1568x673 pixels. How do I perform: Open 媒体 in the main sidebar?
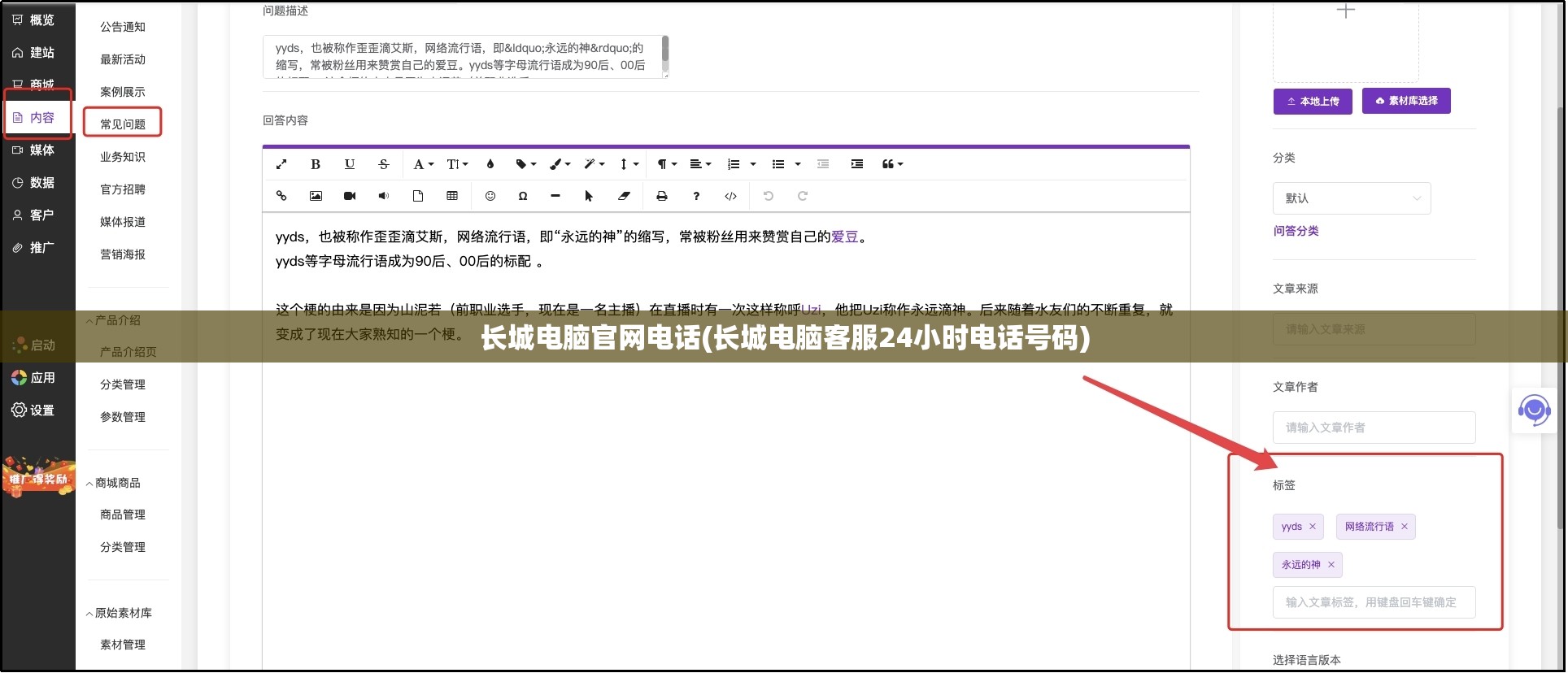(x=33, y=150)
